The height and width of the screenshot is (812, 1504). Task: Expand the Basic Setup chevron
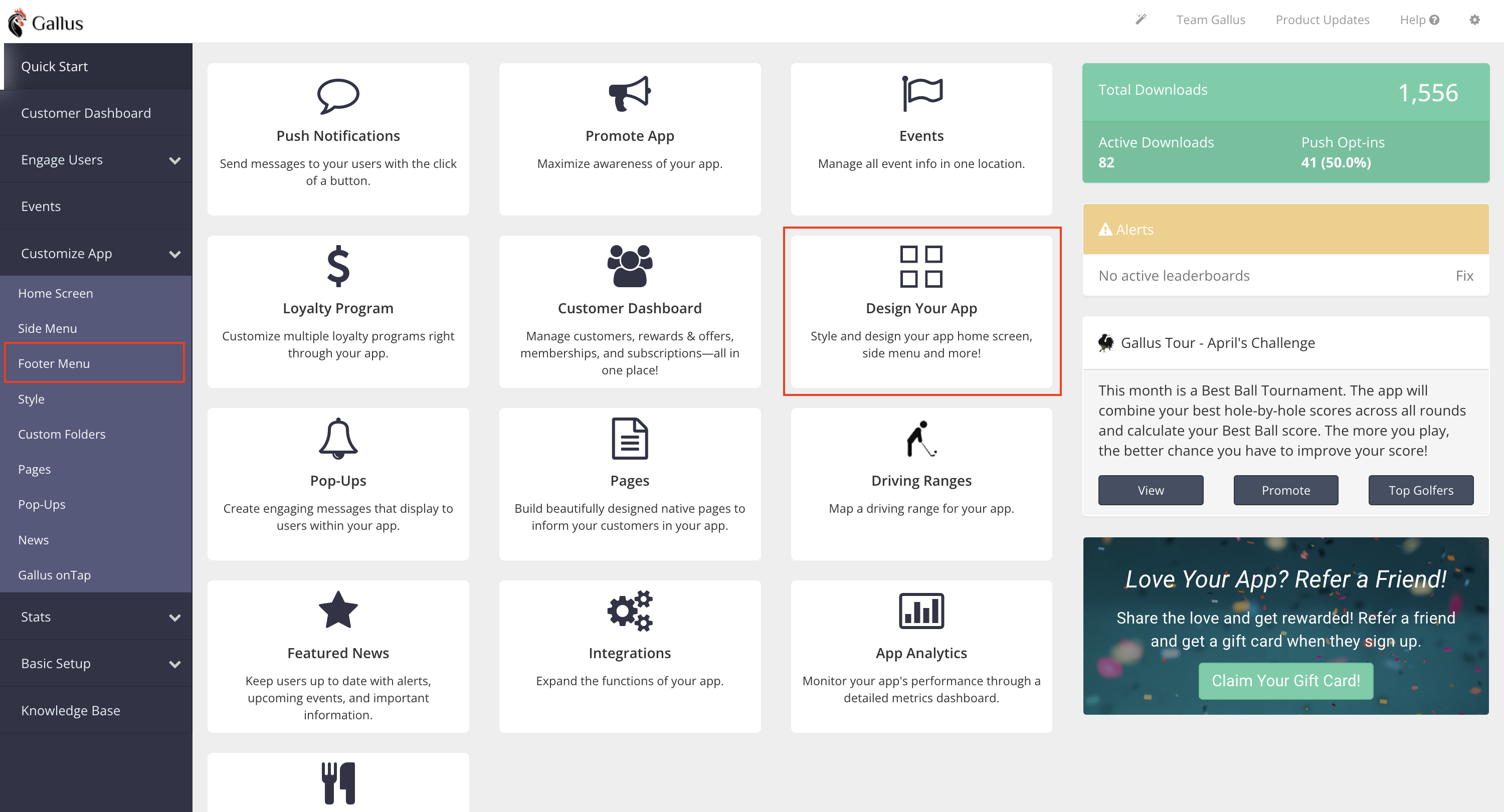coord(174,664)
